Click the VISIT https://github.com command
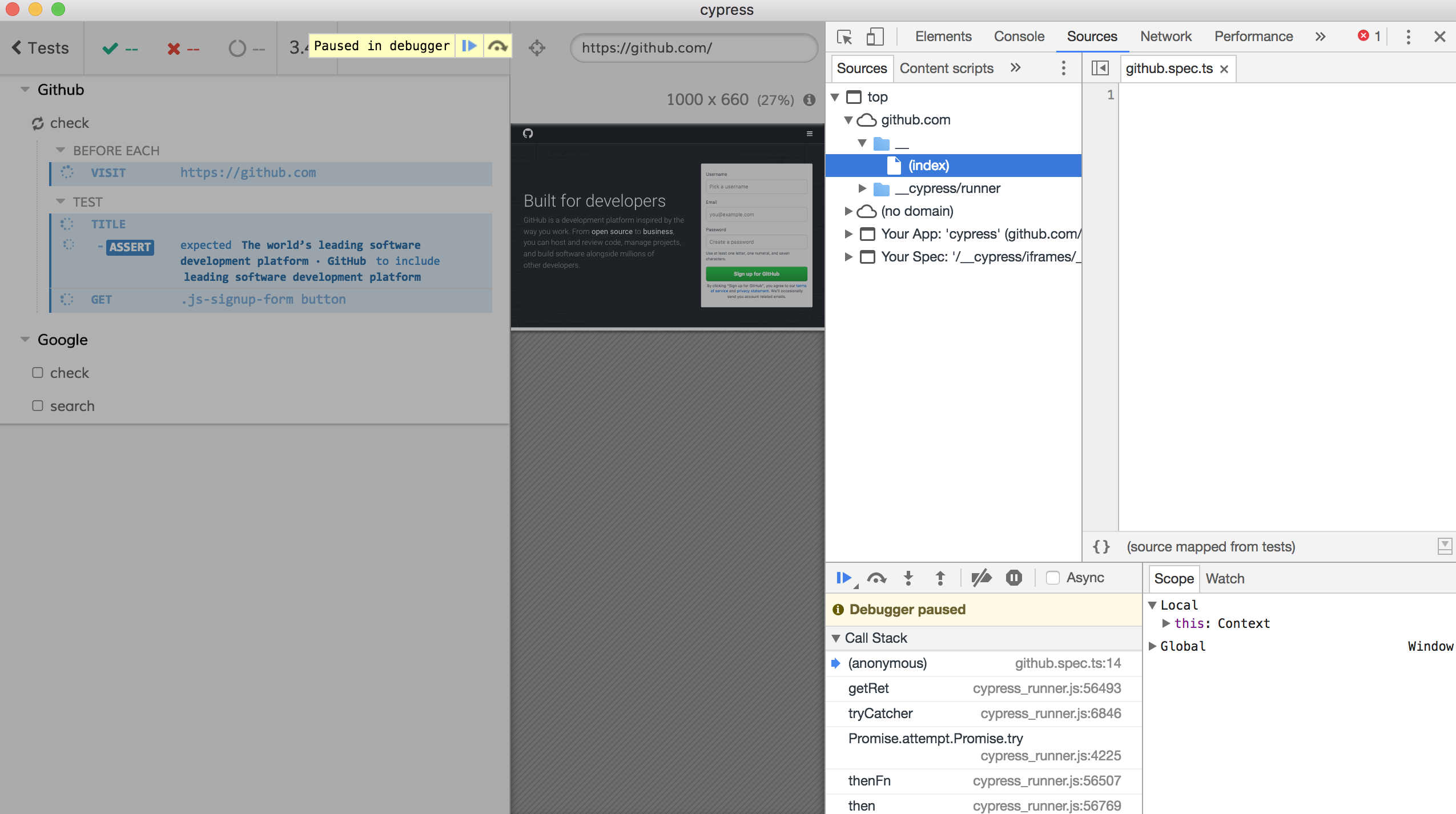 (x=271, y=173)
